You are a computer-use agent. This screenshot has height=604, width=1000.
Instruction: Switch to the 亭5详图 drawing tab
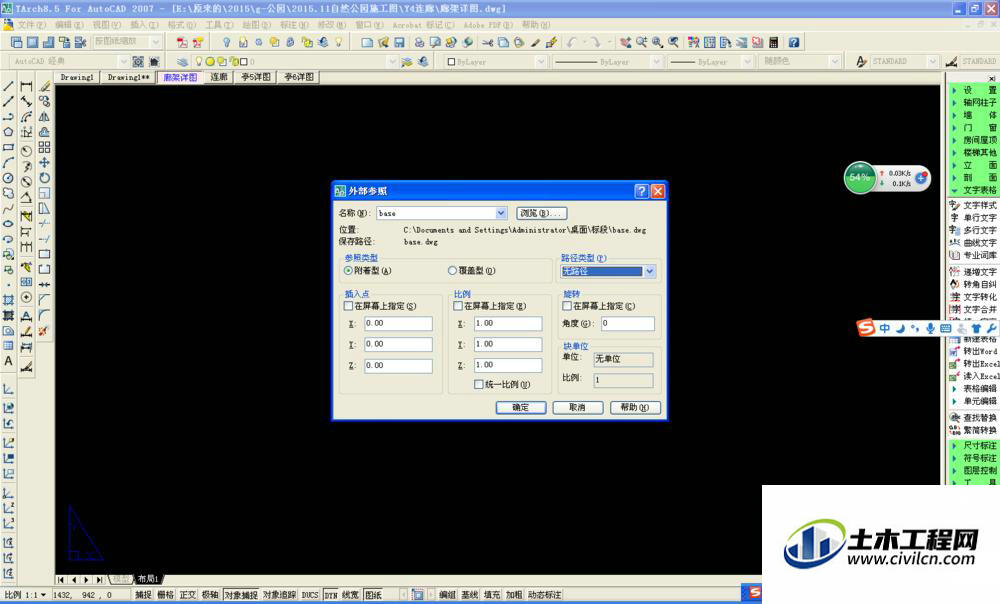(x=256, y=77)
